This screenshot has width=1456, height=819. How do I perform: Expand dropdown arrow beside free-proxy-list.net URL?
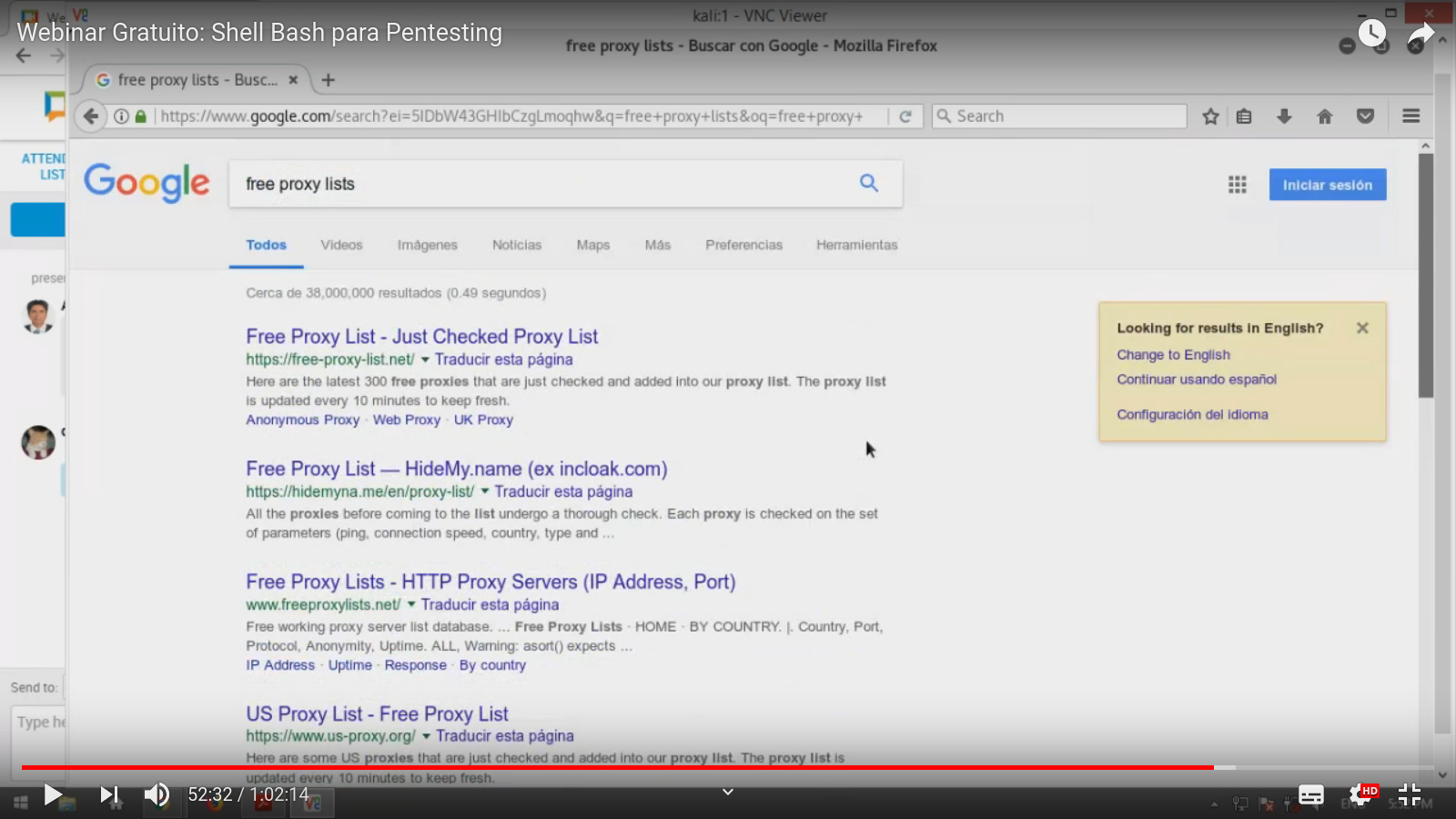click(x=425, y=359)
